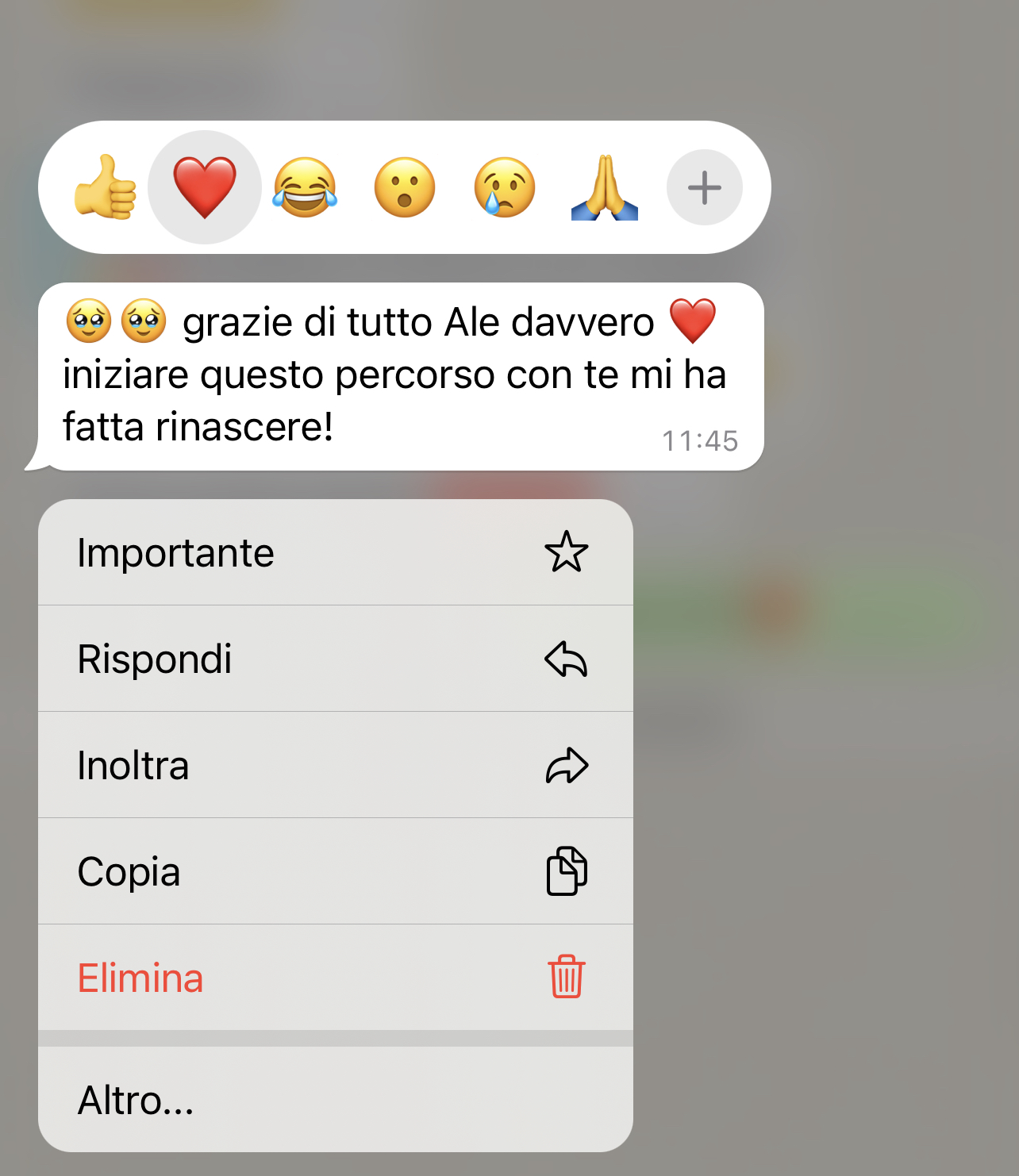Tap the copy documents icon
The width and height of the screenshot is (1019, 1176).
coord(567,871)
